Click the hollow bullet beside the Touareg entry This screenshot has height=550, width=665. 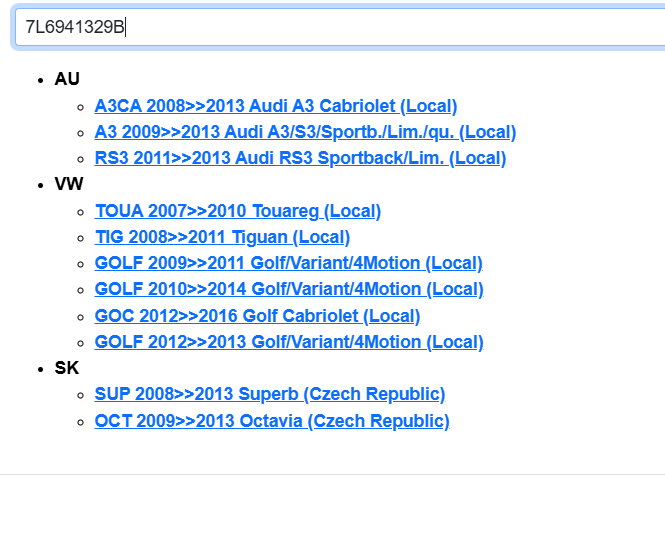[79, 212]
